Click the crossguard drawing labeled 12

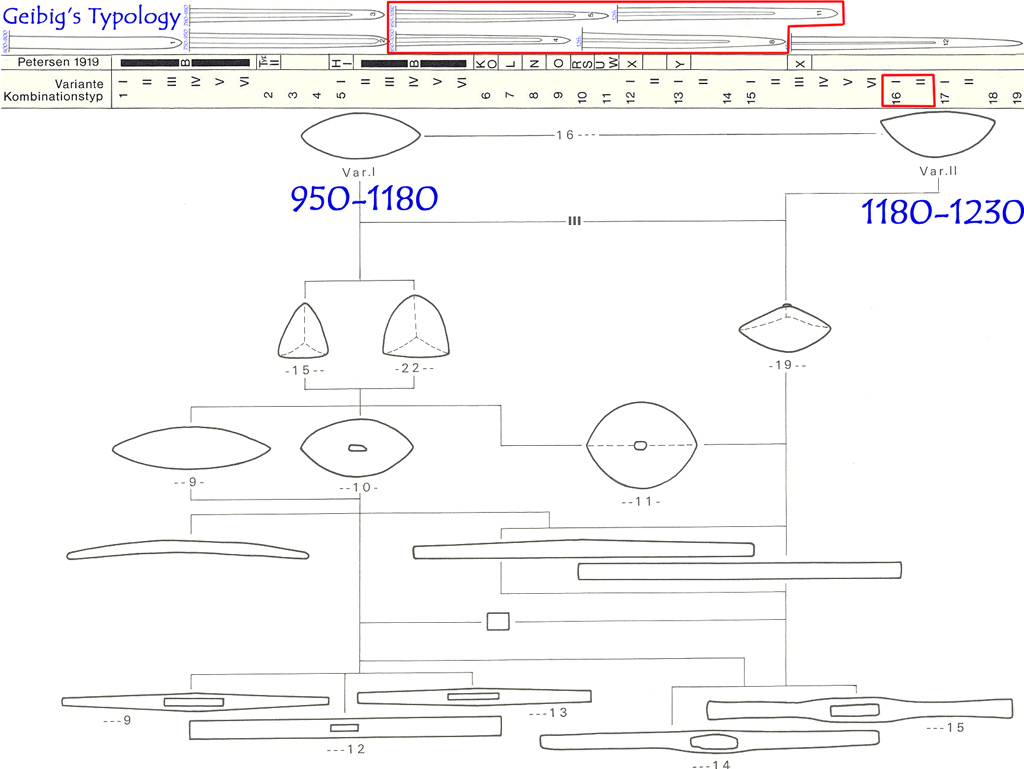pos(345,728)
